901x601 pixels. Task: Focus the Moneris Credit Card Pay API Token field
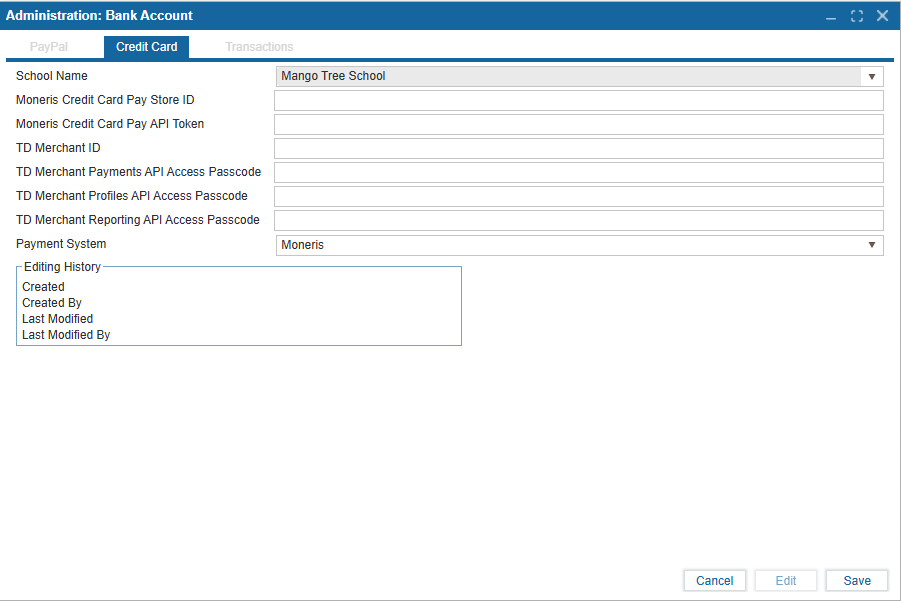click(578, 124)
